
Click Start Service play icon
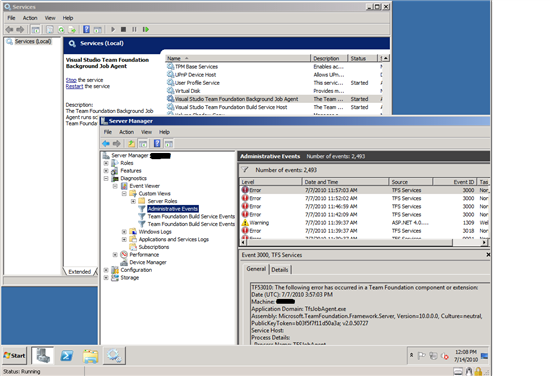113,29
